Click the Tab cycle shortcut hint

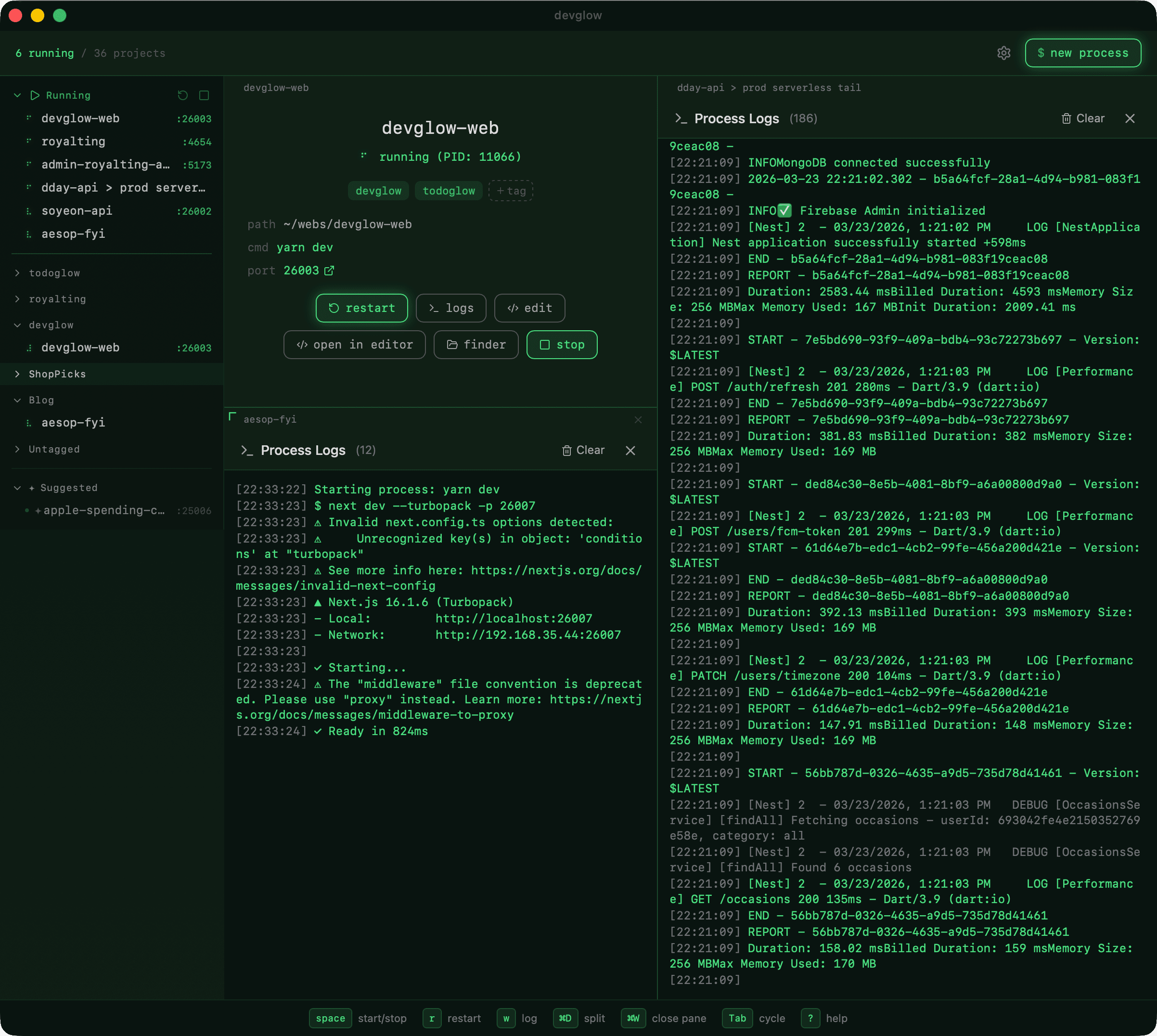(754, 1018)
